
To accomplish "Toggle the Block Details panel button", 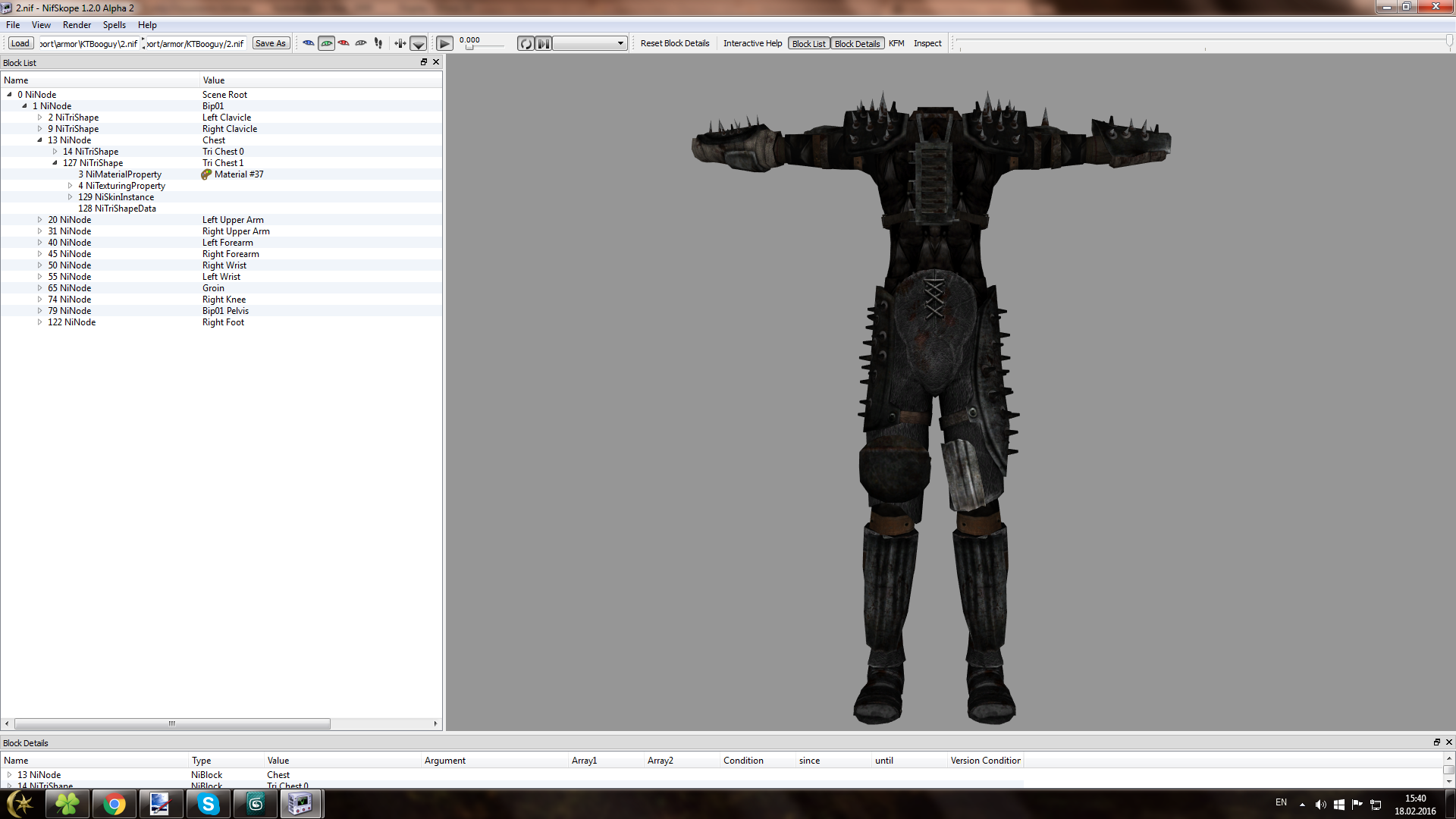I will 857,43.
